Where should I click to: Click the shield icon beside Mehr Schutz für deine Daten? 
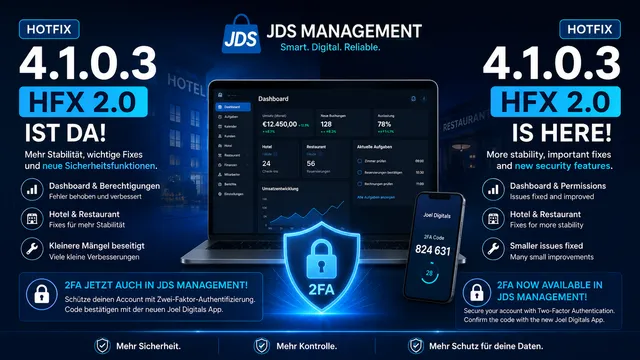click(x=416, y=346)
